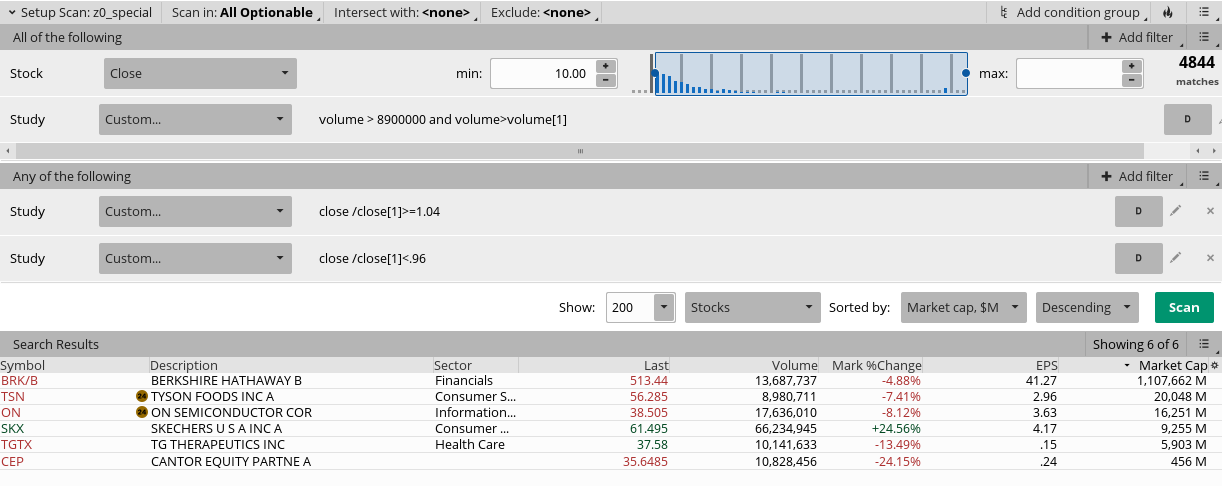Remove the close/close[1]<.96 filter
Viewport: 1222px width, 486px height.
(1210, 258)
